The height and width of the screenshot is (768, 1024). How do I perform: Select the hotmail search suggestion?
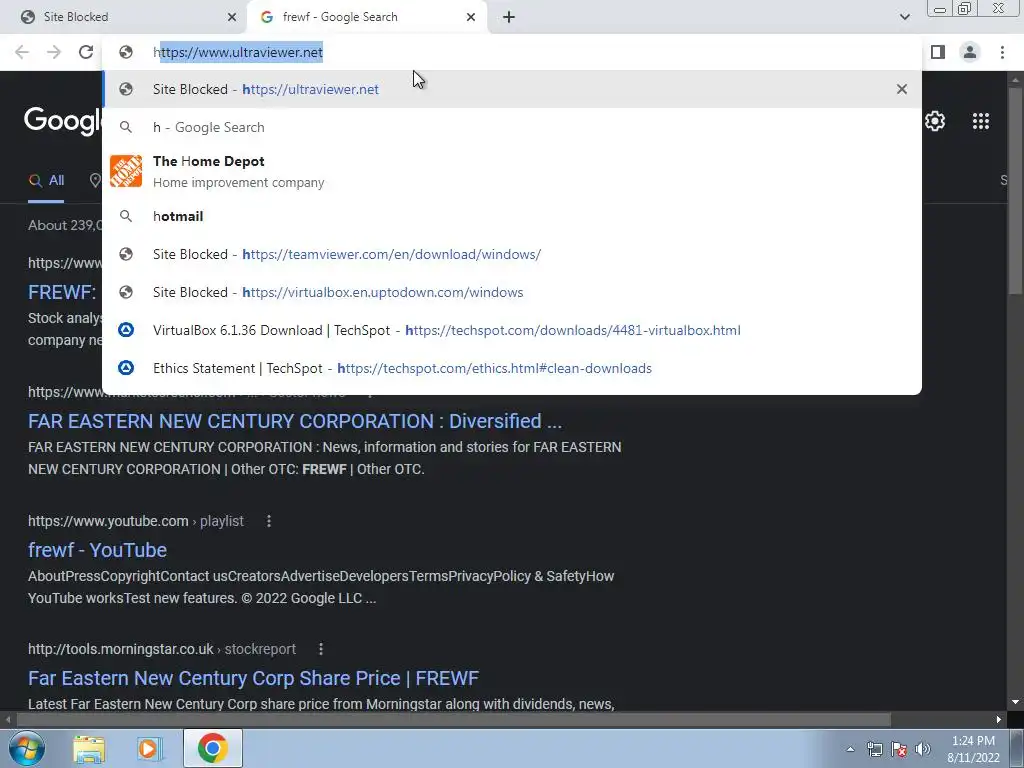(x=512, y=216)
